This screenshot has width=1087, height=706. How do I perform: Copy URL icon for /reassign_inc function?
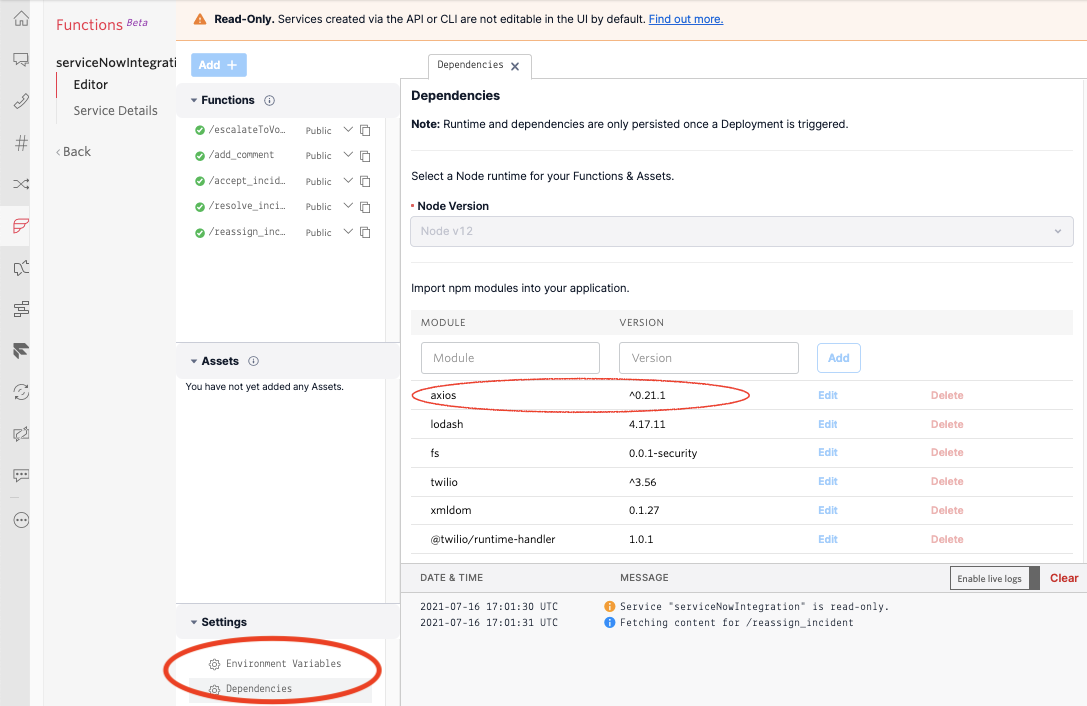click(x=365, y=232)
